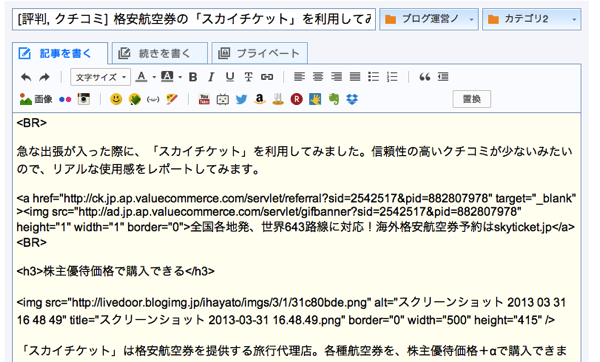Insert an Amazon product link

pyautogui.click(x=260, y=99)
